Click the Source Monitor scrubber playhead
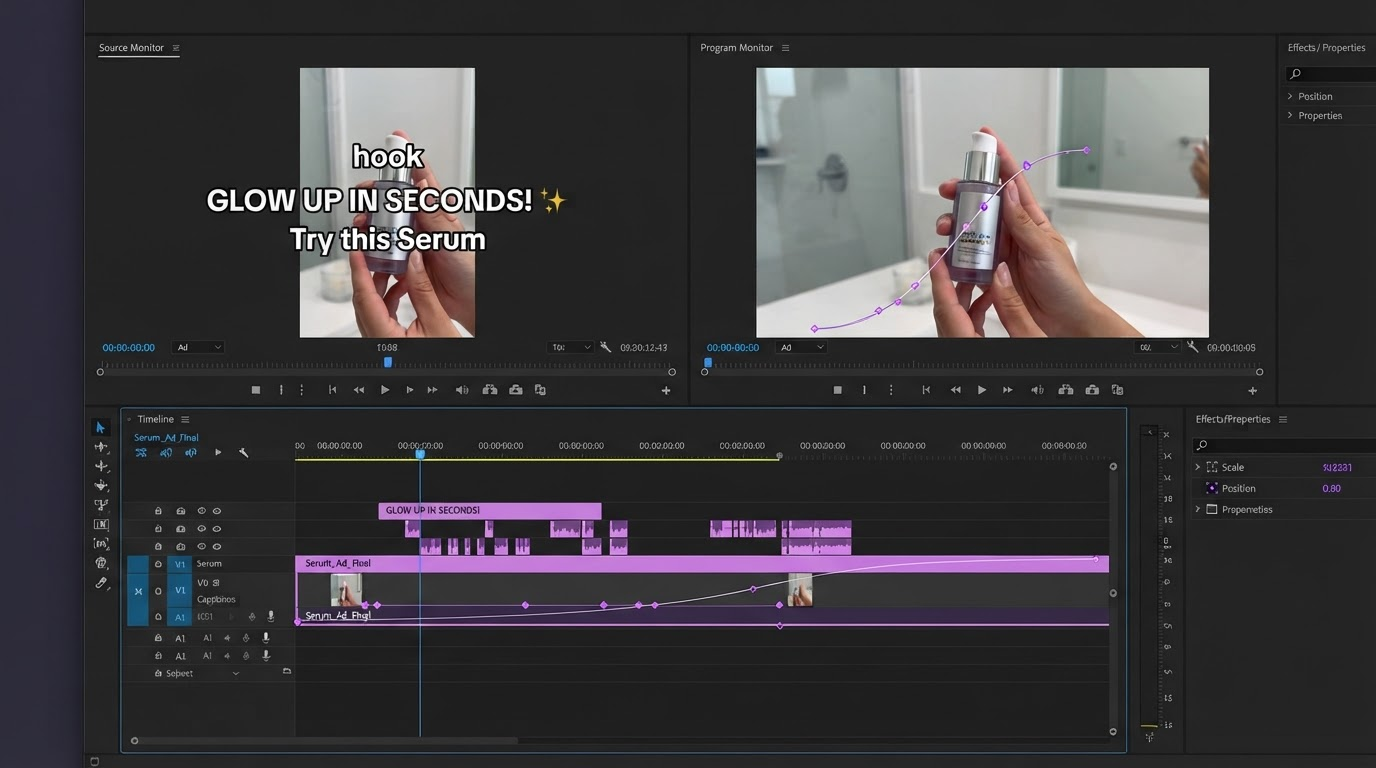Image resolution: width=1376 pixels, height=768 pixels. pyautogui.click(x=388, y=362)
